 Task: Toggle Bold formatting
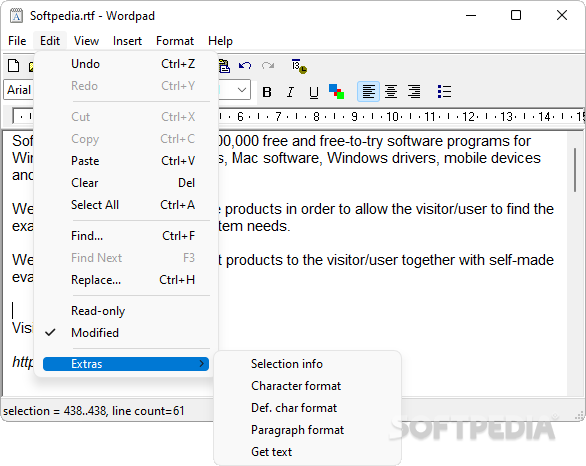coord(267,92)
